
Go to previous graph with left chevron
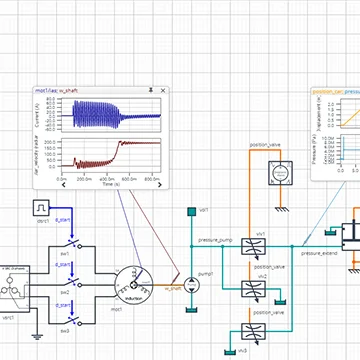click(63, 185)
